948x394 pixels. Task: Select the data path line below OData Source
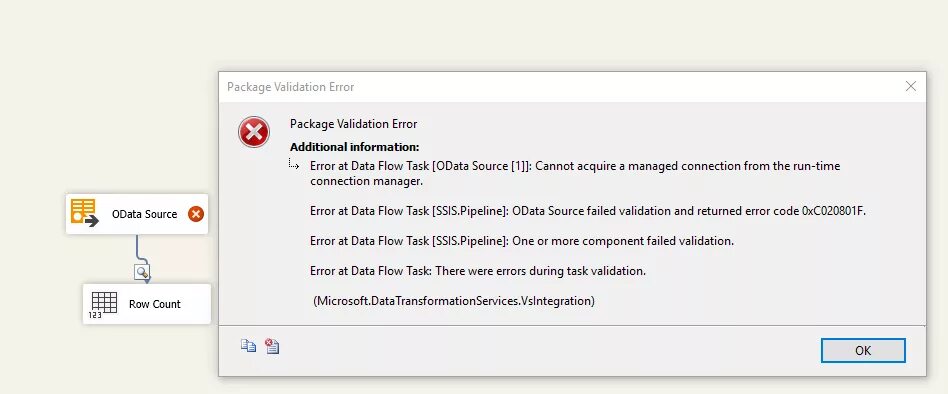(138, 248)
